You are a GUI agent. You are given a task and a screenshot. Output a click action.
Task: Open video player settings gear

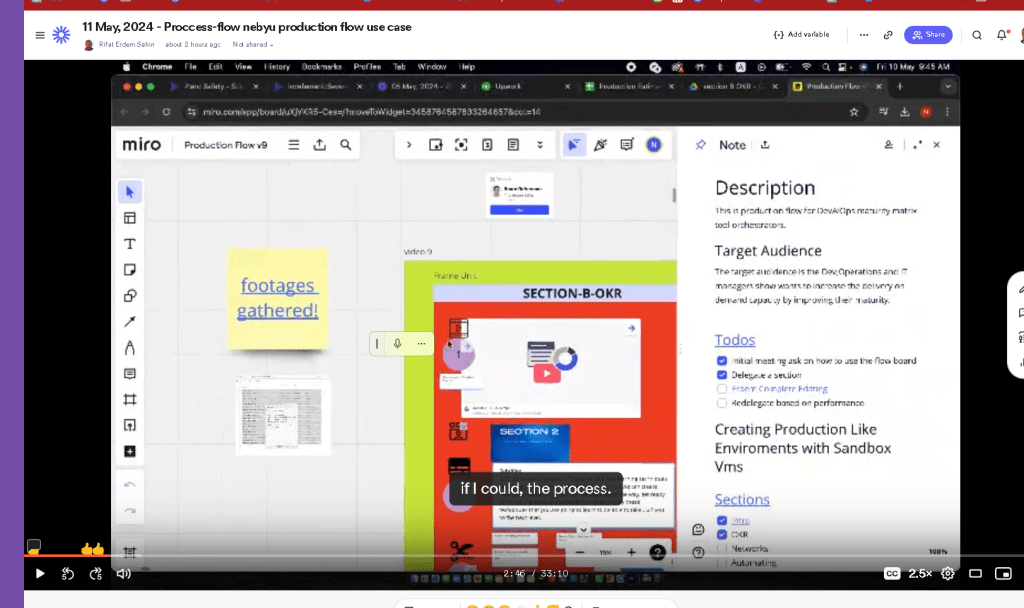[948, 573]
